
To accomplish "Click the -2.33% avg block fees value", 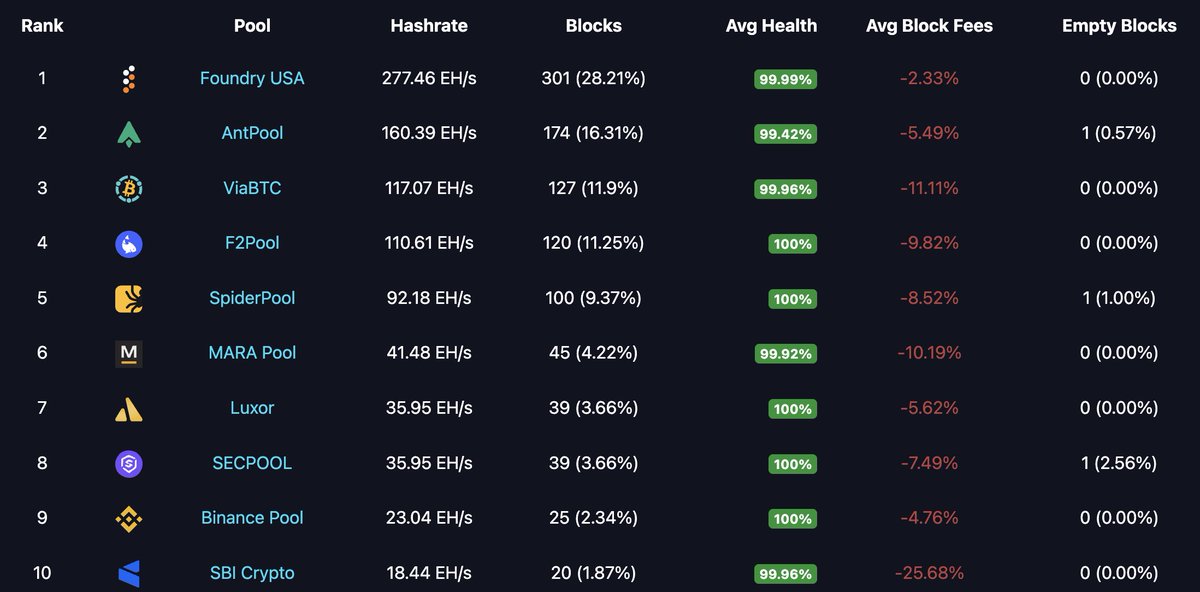I will (x=929, y=78).
